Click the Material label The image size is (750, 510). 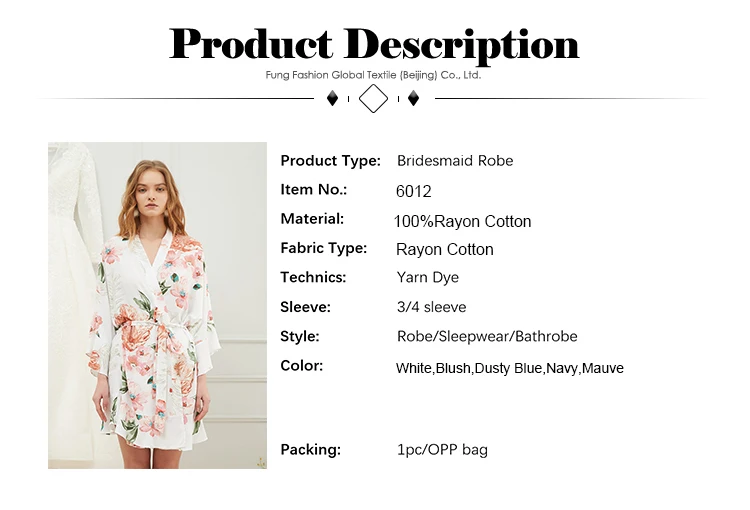312,219
